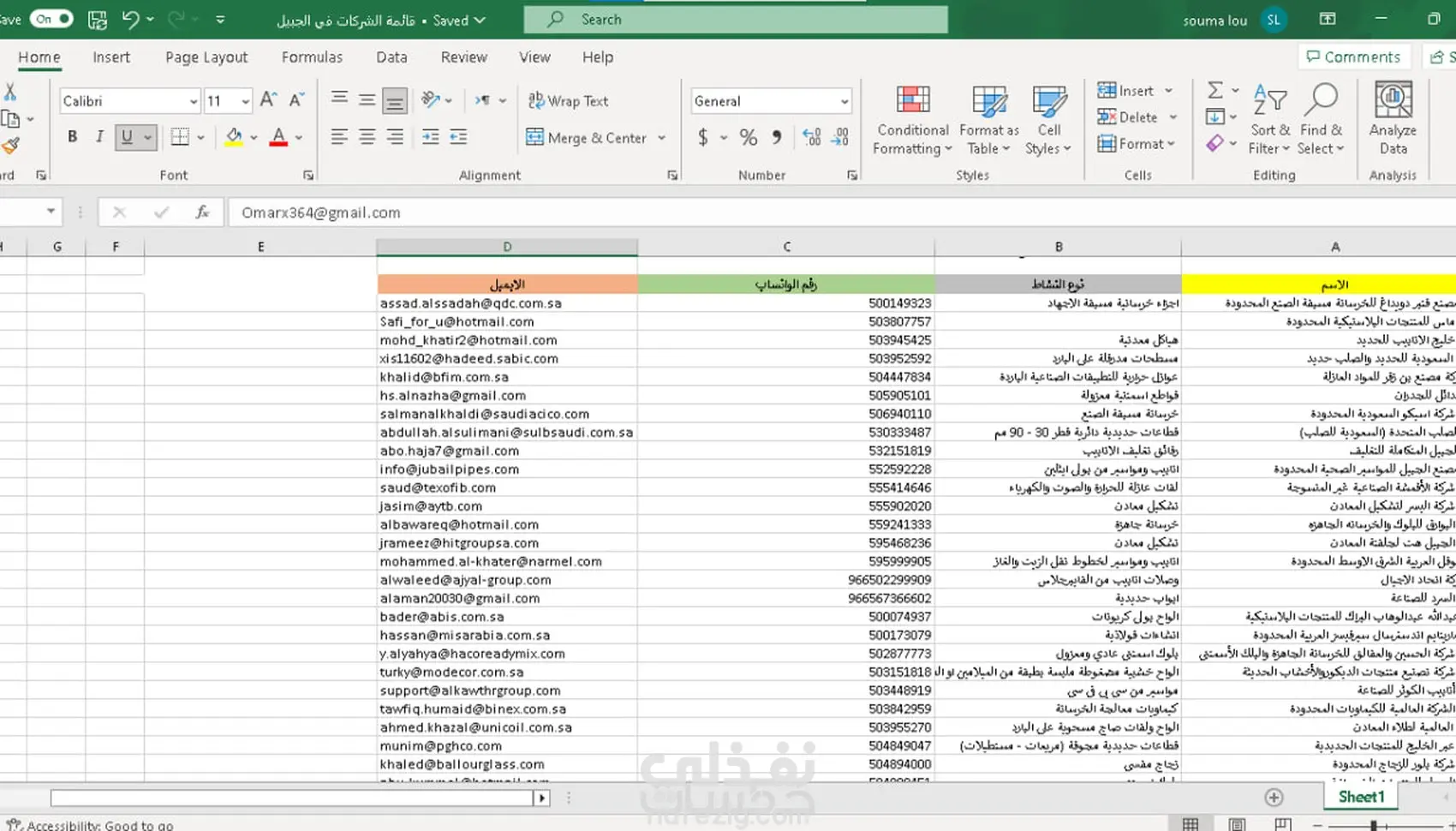Open the Font Color dropdown arrow
The width and height of the screenshot is (1456, 831).
[x=299, y=137]
